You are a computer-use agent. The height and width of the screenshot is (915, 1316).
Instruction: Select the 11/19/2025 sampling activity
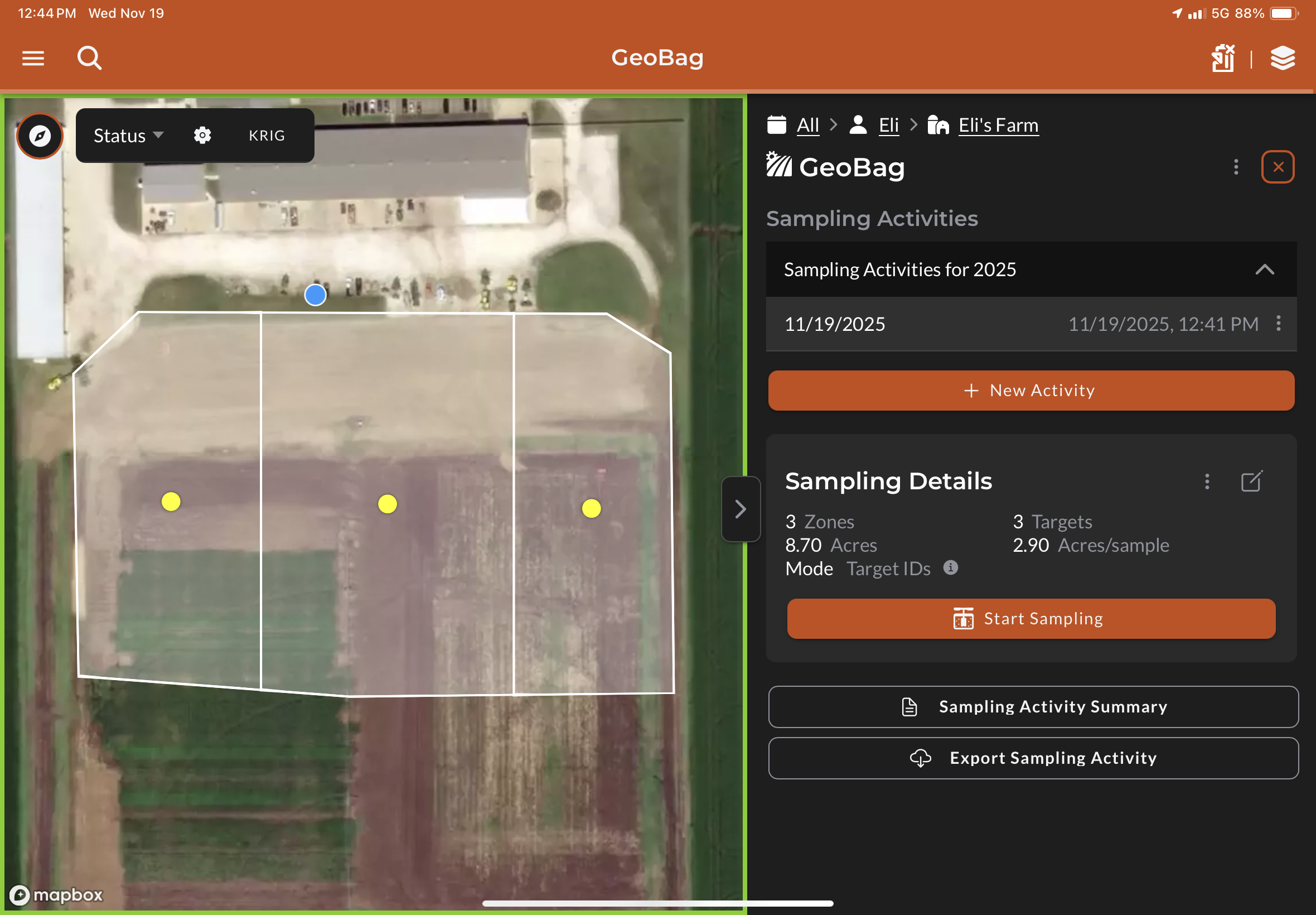click(x=1031, y=324)
